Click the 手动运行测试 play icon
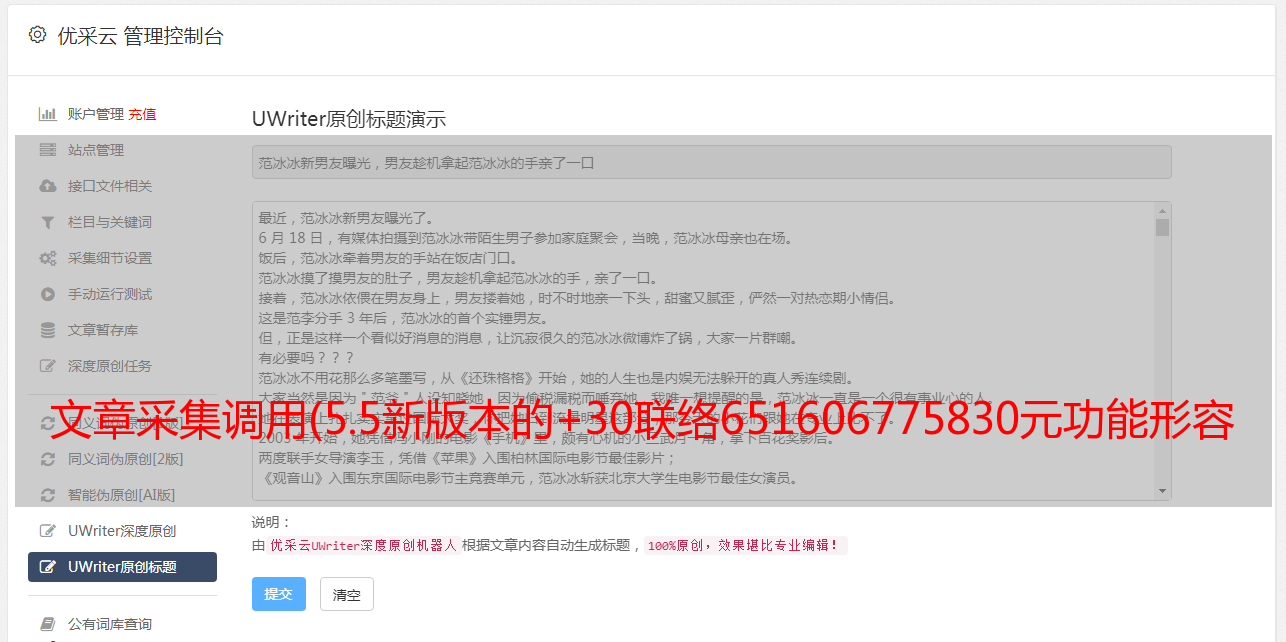 (47, 294)
